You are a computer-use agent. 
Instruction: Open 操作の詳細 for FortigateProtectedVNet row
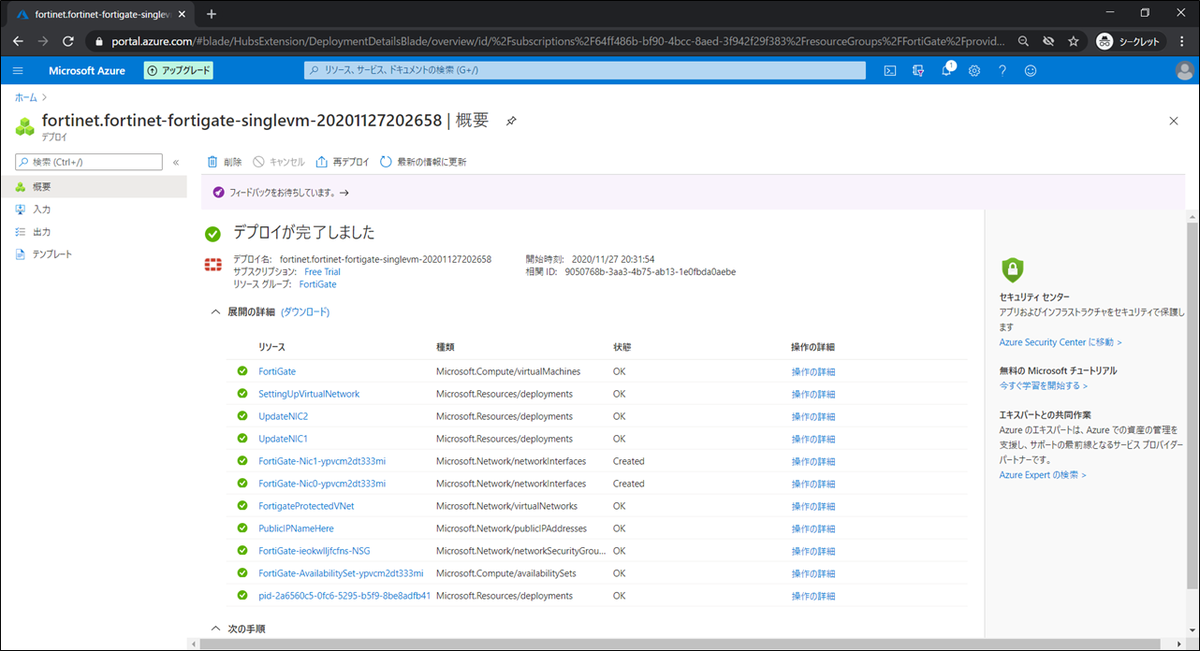[813, 506]
